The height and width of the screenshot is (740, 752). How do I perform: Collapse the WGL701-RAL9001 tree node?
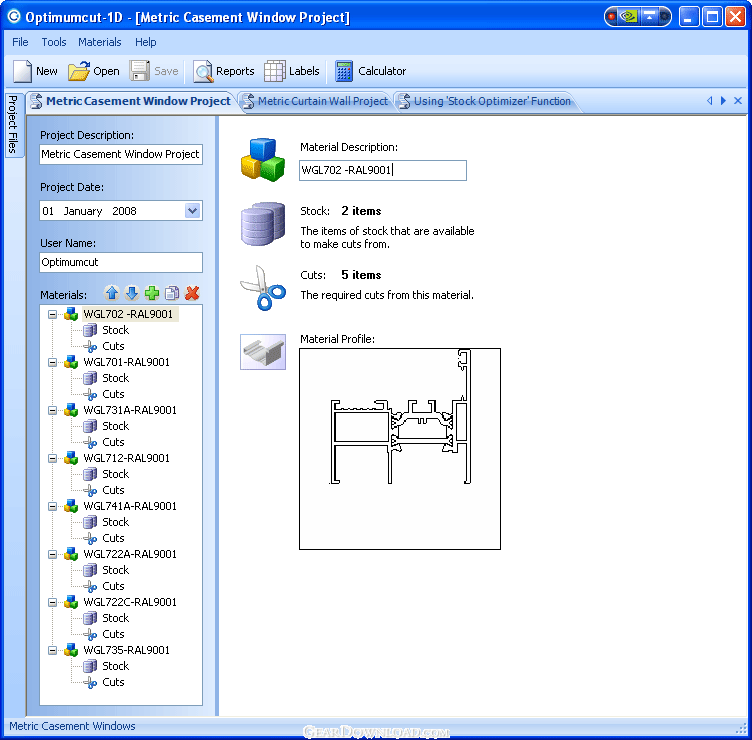pyautogui.click(x=52, y=363)
